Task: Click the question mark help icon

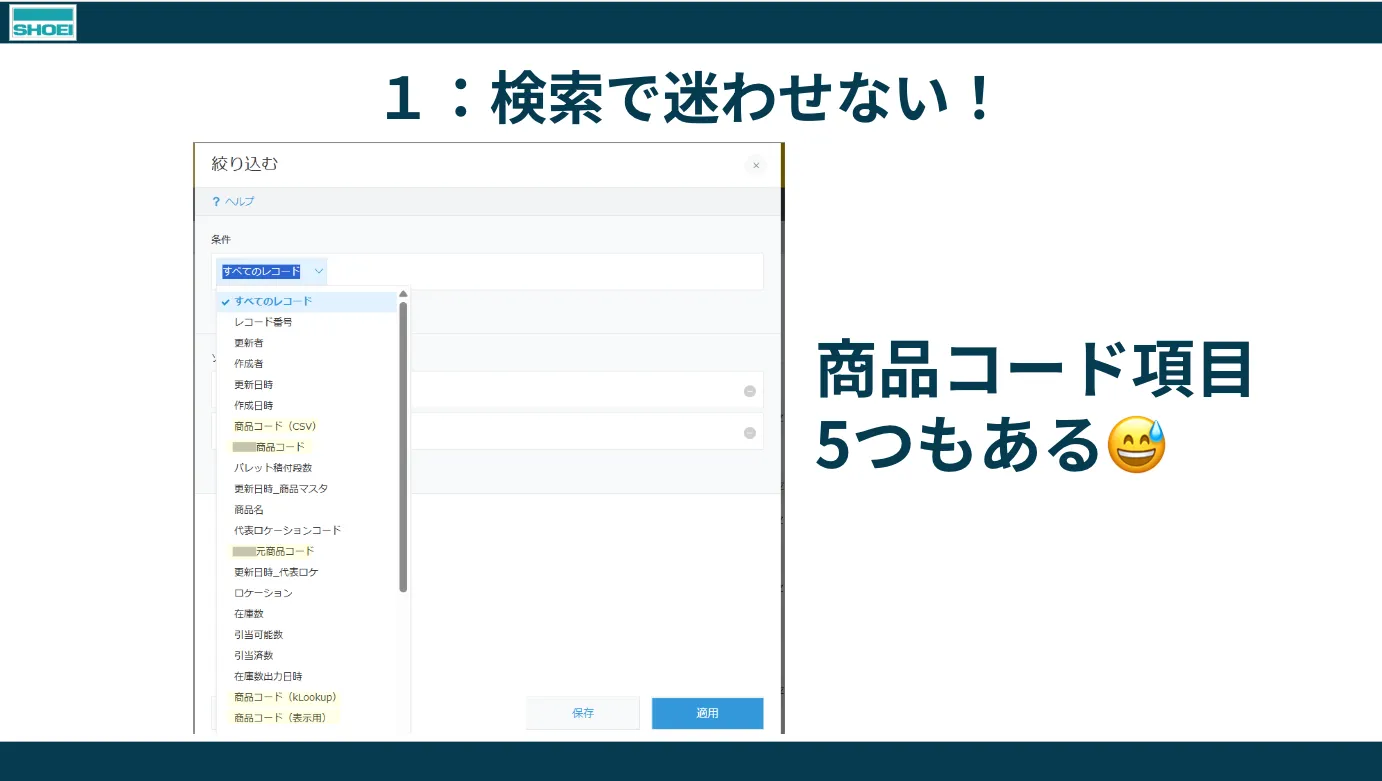Action: pyautogui.click(x=216, y=202)
